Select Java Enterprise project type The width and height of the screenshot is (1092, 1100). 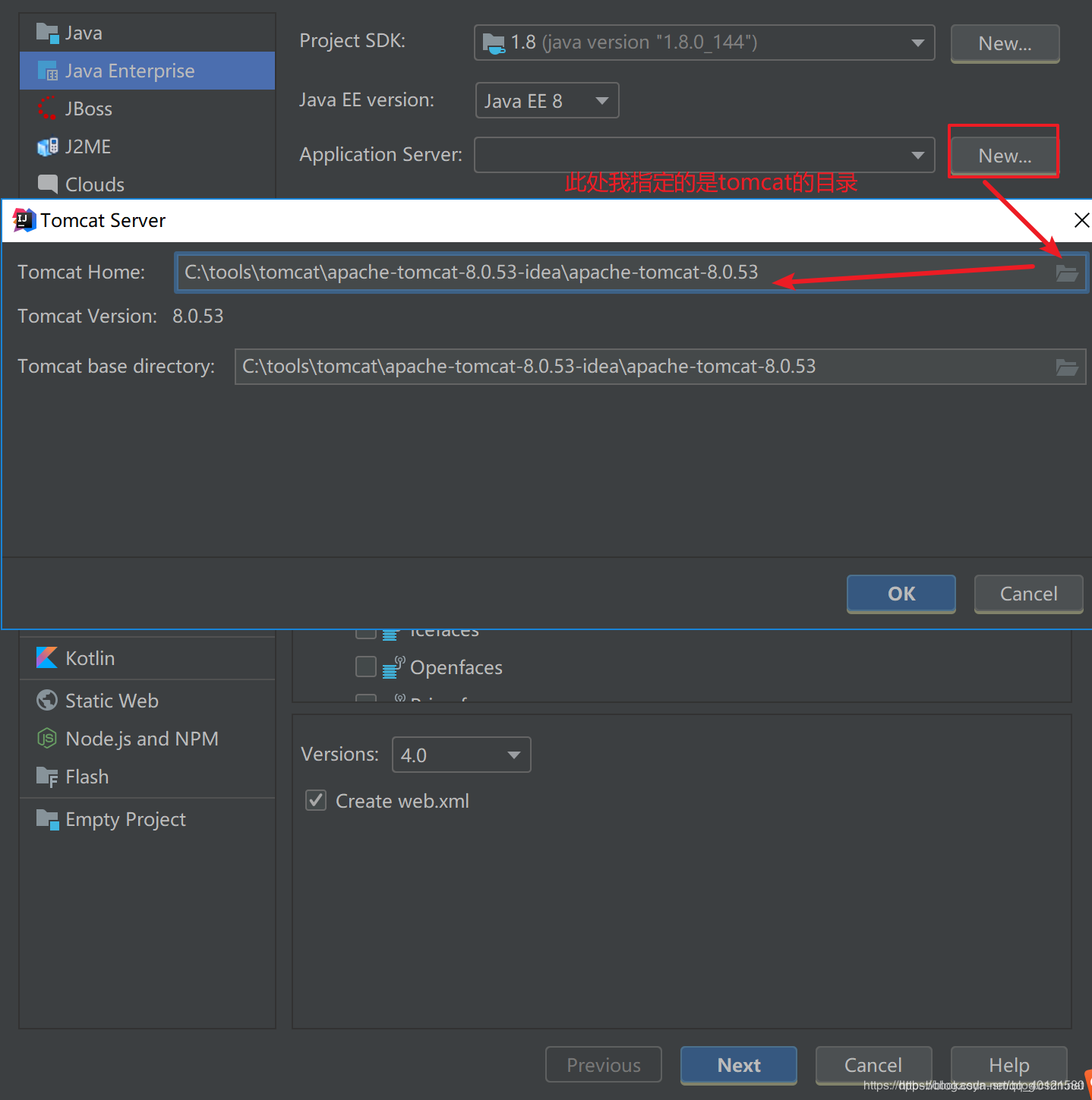click(147, 71)
